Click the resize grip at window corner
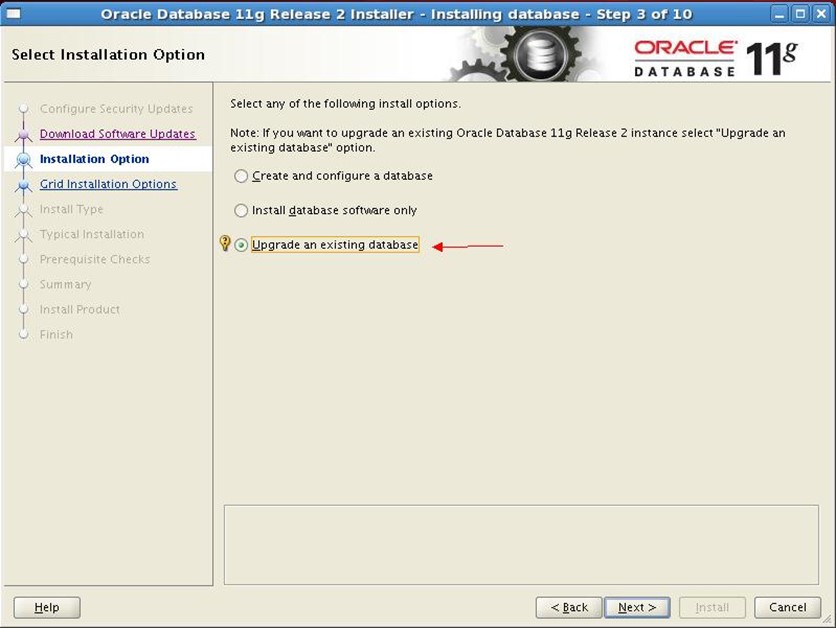836x628 pixels. [x=827, y=619]
